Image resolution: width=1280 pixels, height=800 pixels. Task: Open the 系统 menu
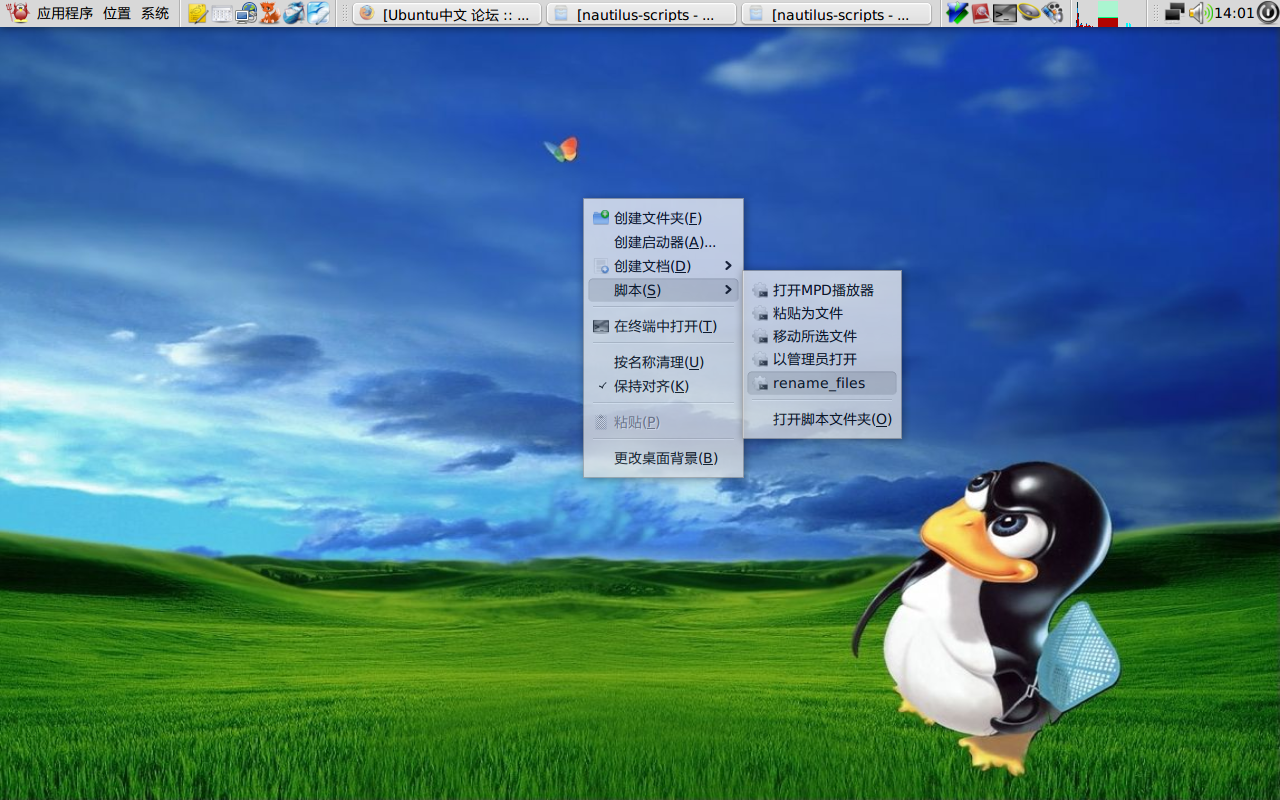pyautogui.click(x=155, y=14)
